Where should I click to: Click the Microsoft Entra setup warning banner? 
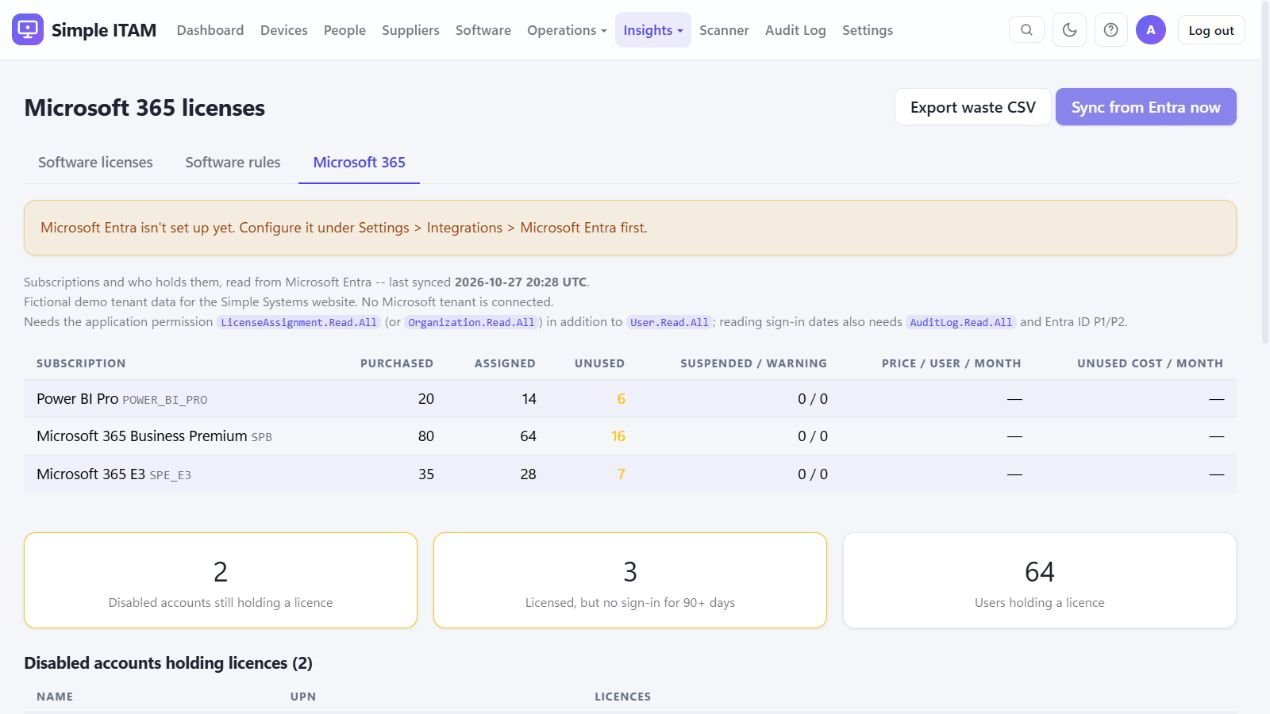[x=630, y=228]
